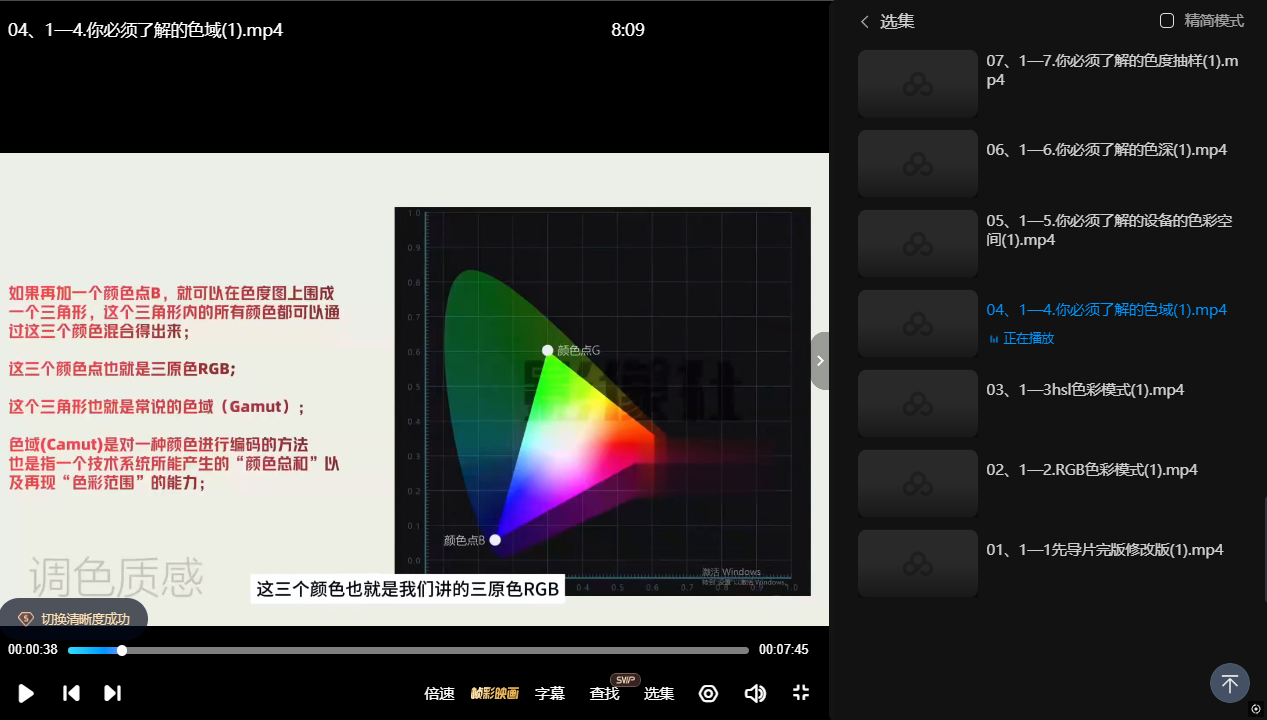Open the 查找 search feature
The height and width of the screenshot is (720, 1267).
coord(604,694)
